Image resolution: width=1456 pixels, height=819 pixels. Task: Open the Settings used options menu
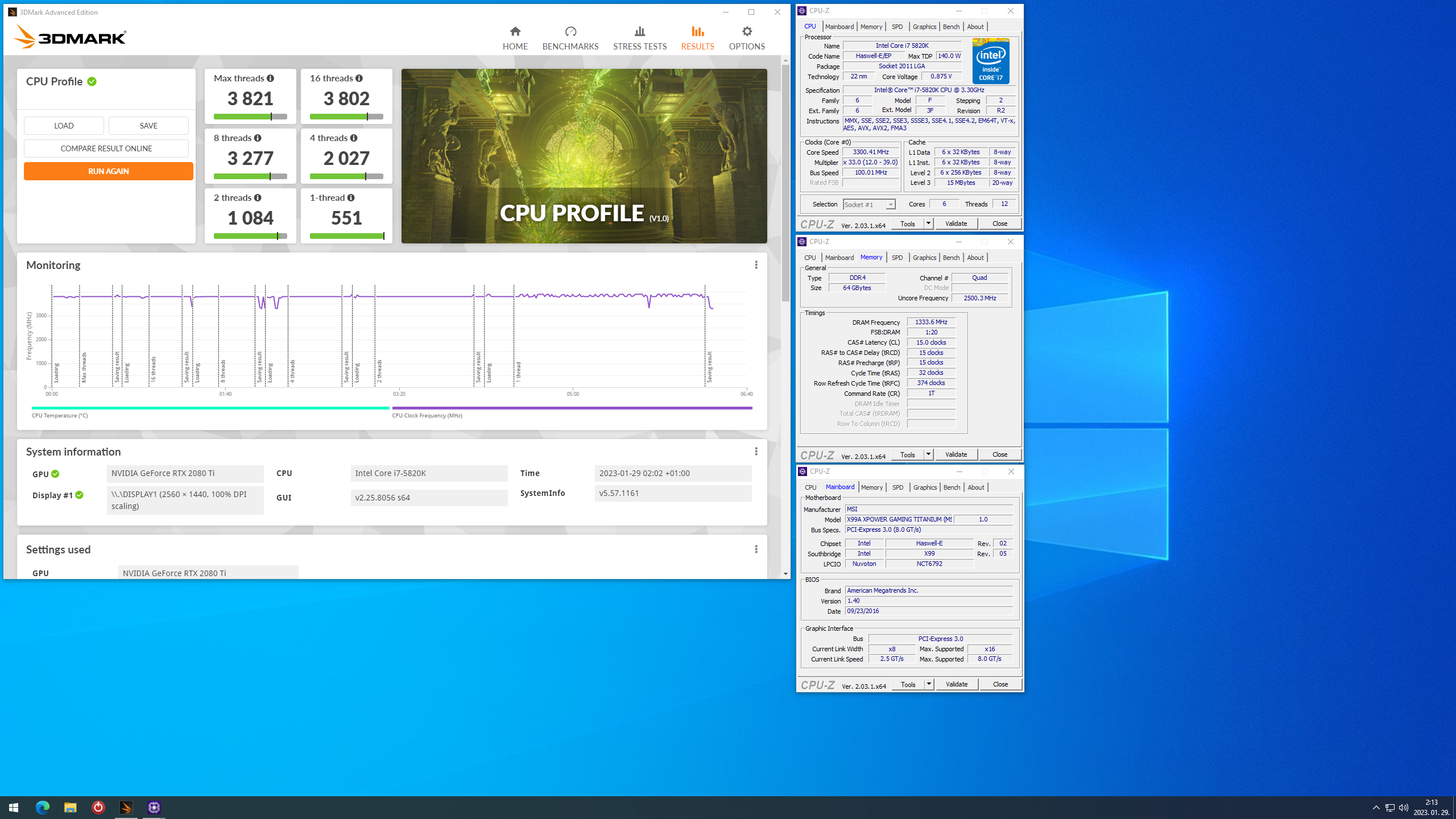click(x=756, y=549)
